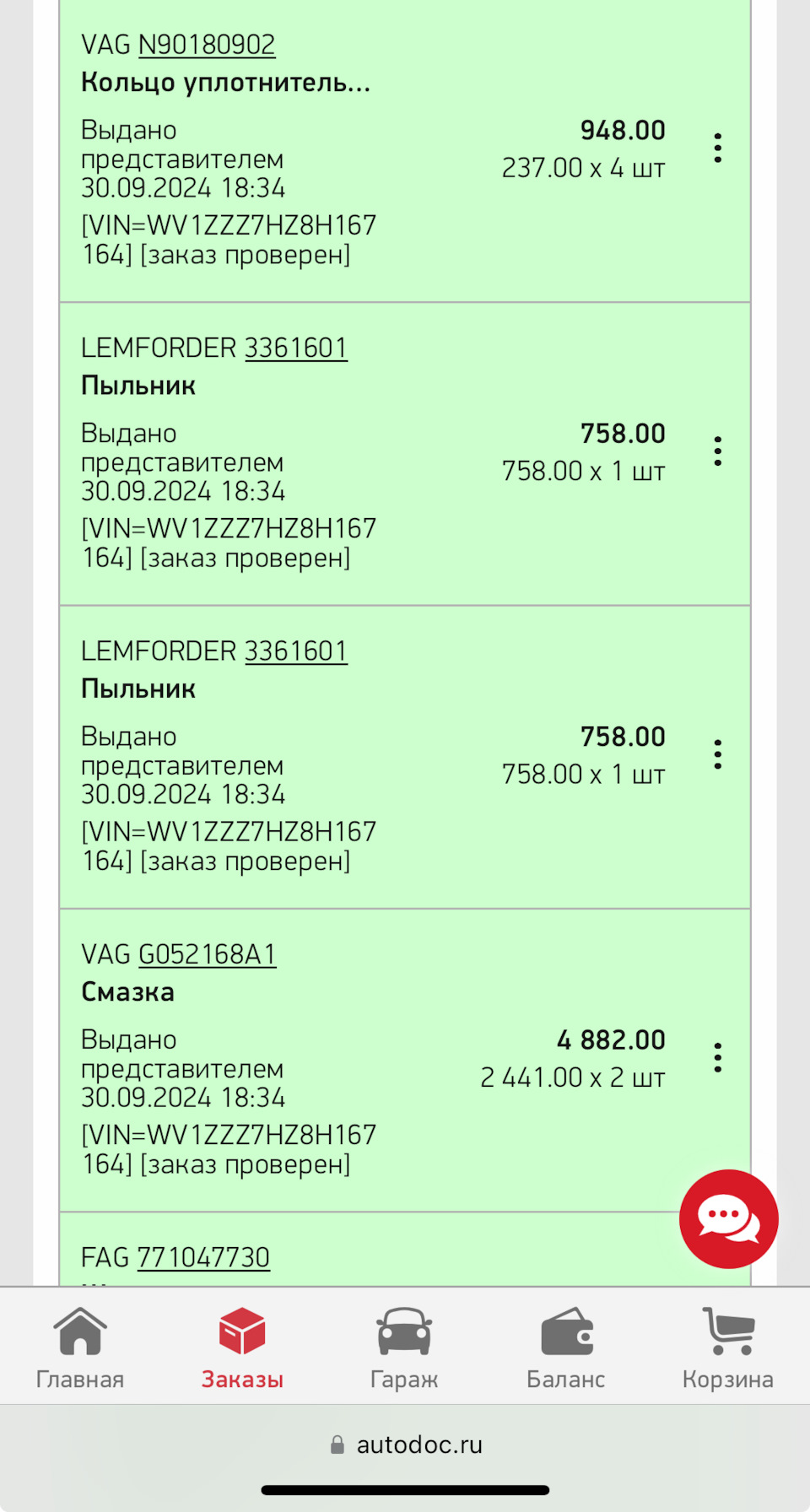Viewport: 810px width, 1512px height.
Task: Switch to the Баланс tab label
Action: pos(566,1380)
